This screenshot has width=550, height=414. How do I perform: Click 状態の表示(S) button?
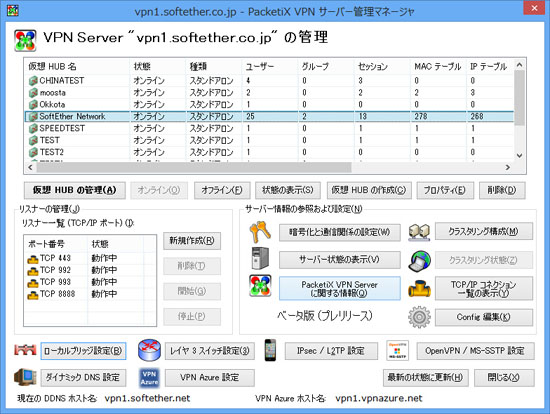[288, 190]
